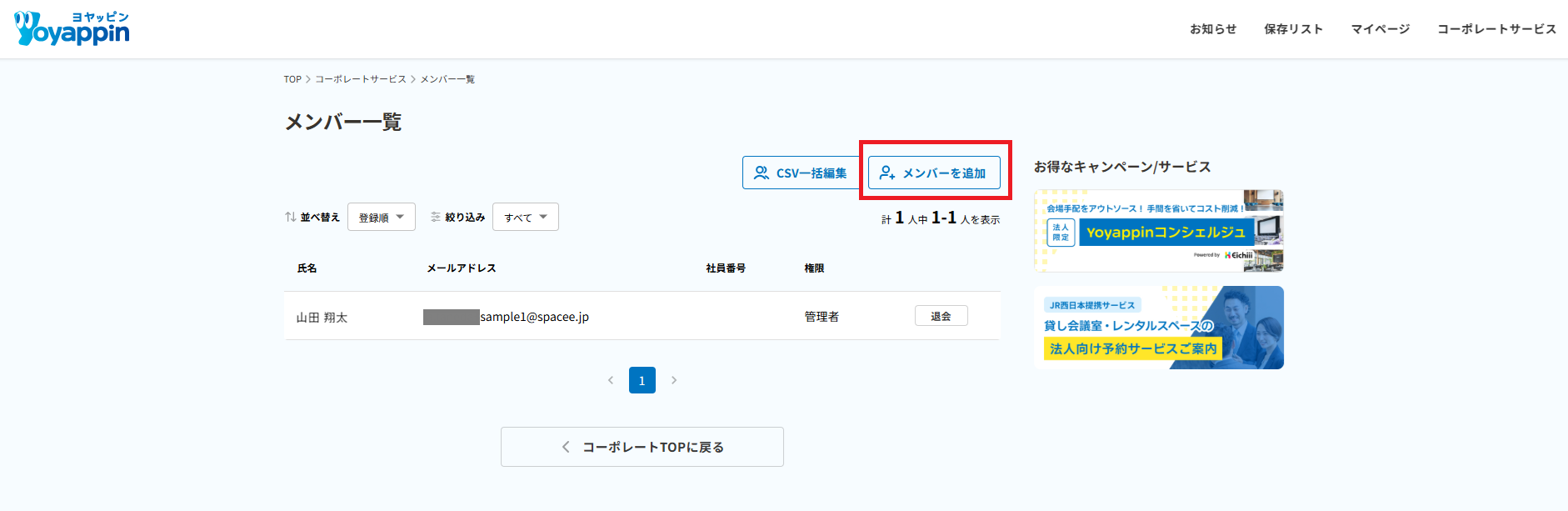The image size is (1568, 511).
Task: Click the コーポレートサービス breadcrumb link
Action: click(361, 79)
